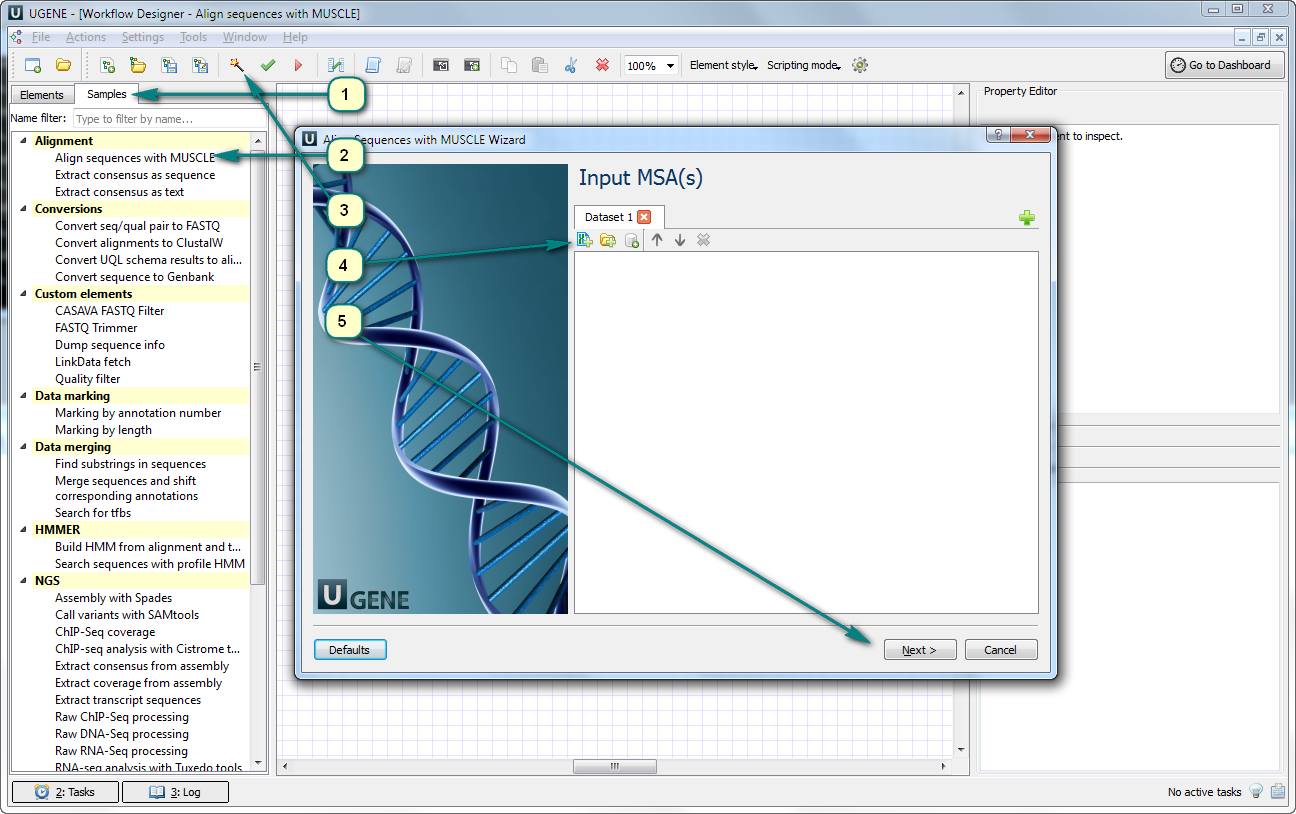Add a folder to the dataset
This screenshot has height=814, width=1296.
coord(607,239)
